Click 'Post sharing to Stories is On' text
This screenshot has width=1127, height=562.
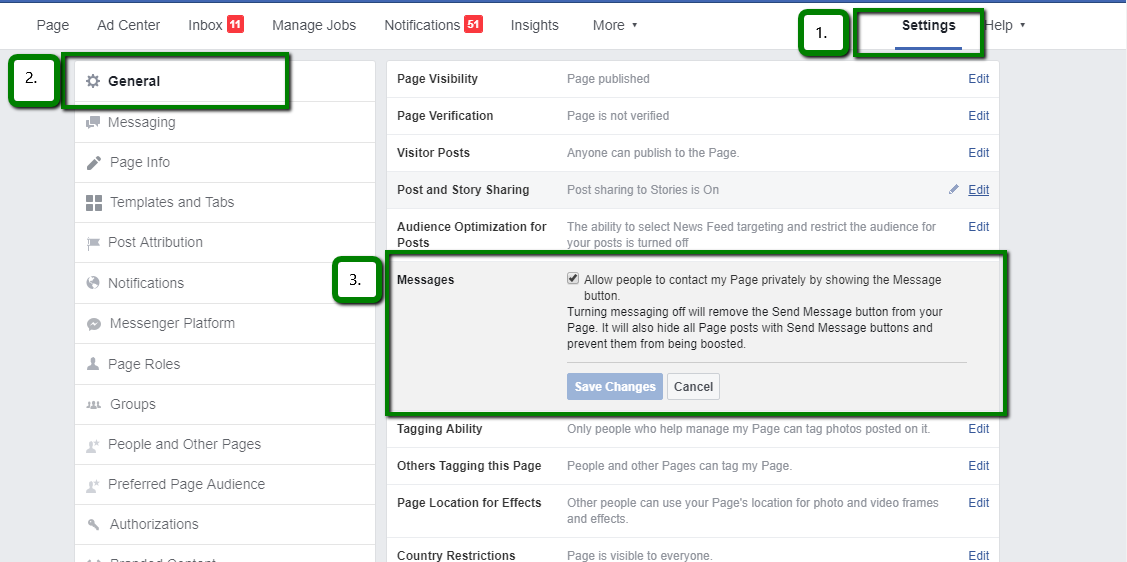pyautogui.click(x=643, y=190)
